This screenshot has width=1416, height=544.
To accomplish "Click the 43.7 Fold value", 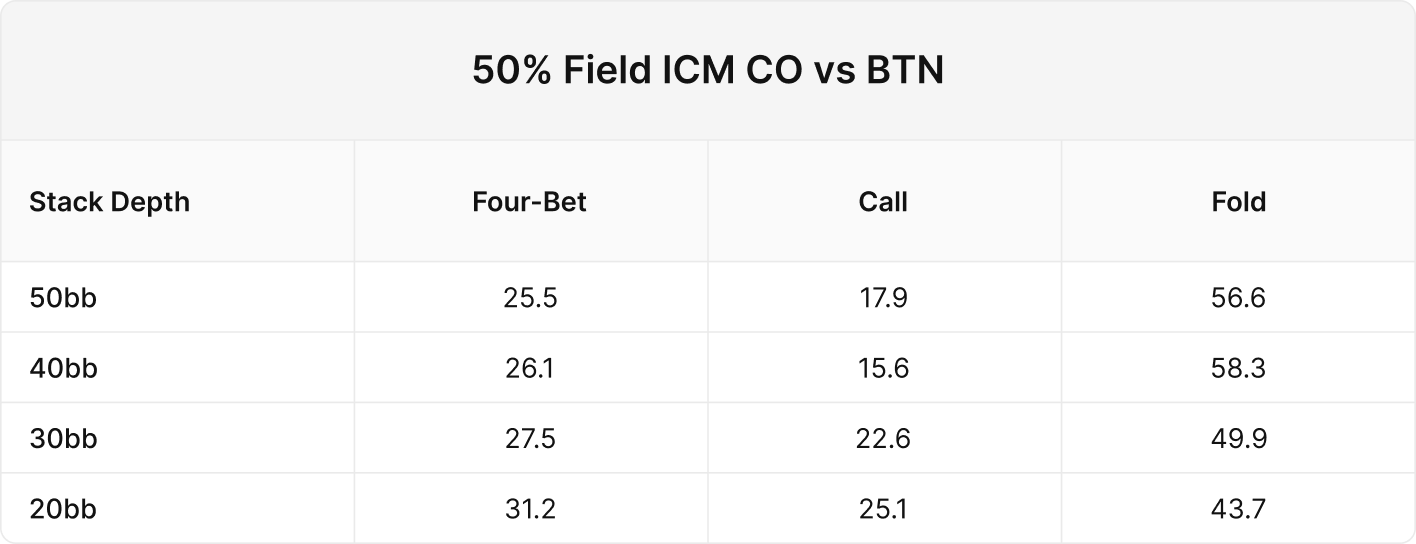I will (1238, 509).
